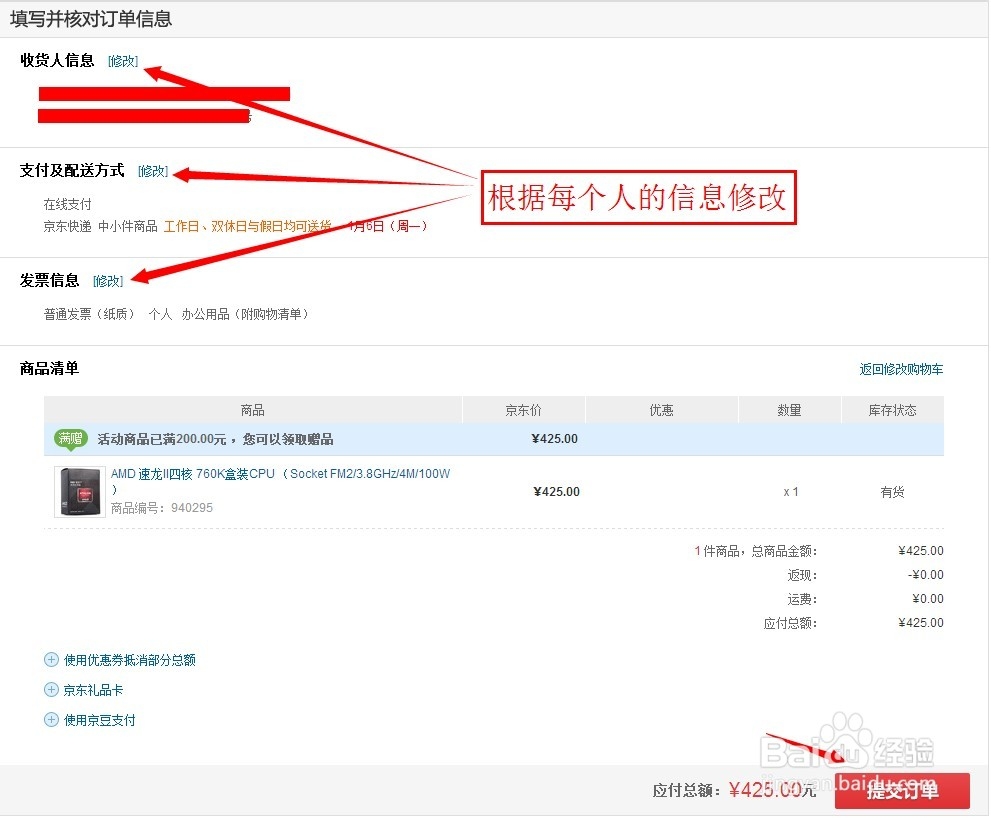
Task: Expand 使用京豆支付 plus icon
Action: [x=51, y=719]
